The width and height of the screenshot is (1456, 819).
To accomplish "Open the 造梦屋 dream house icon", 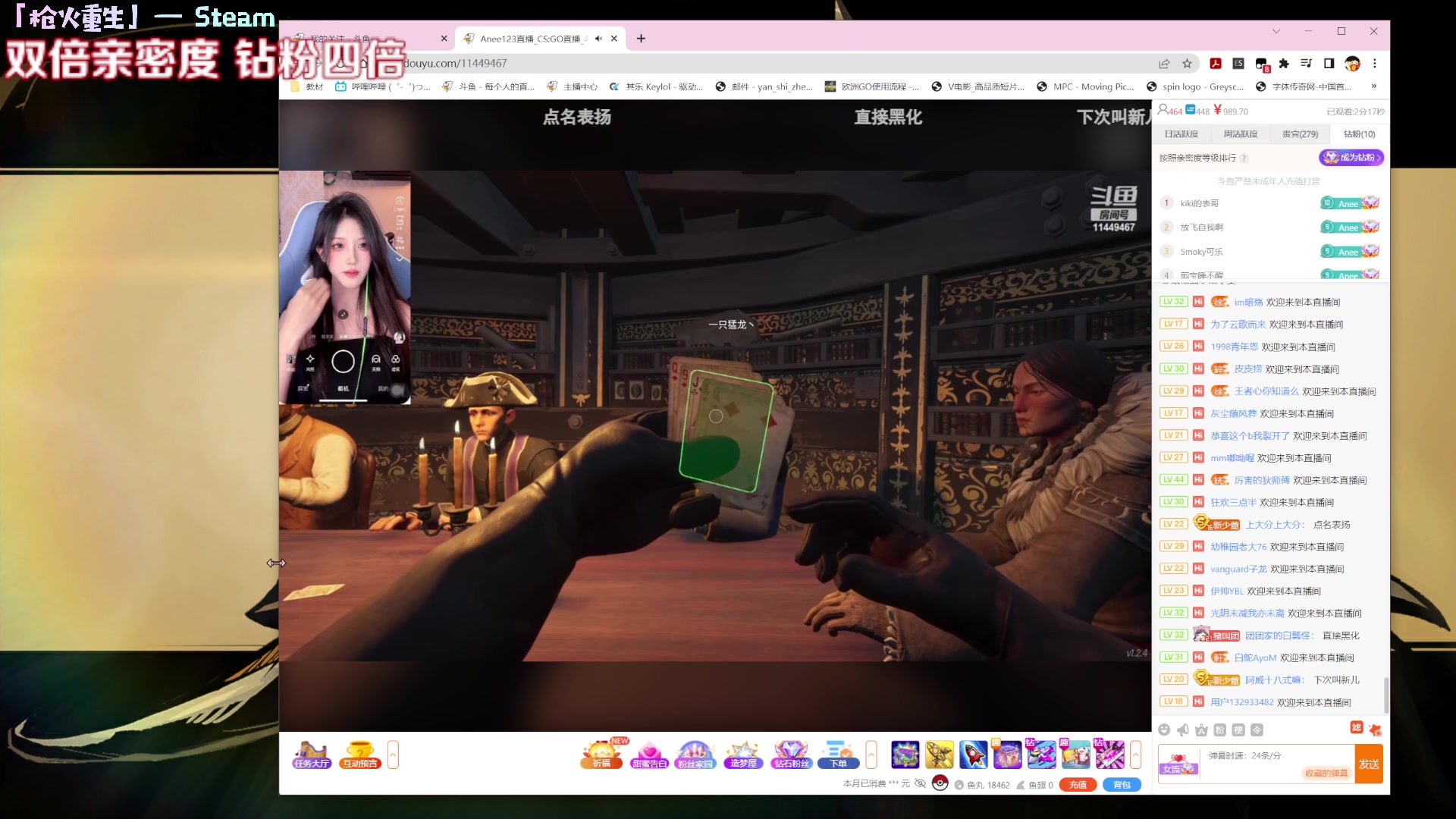I will coord(743,755).
